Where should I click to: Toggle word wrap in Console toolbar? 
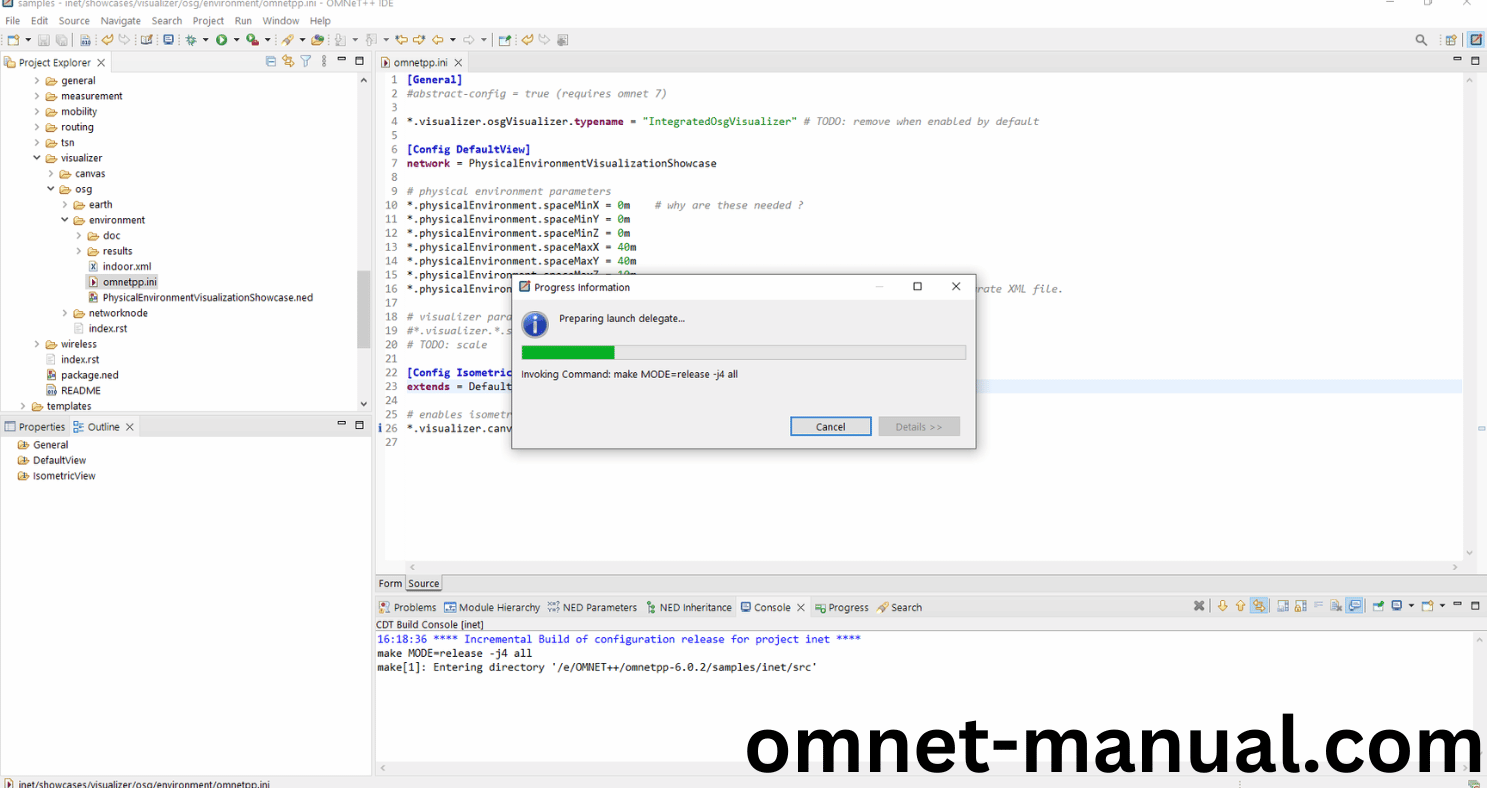(x=1318, y=606)
